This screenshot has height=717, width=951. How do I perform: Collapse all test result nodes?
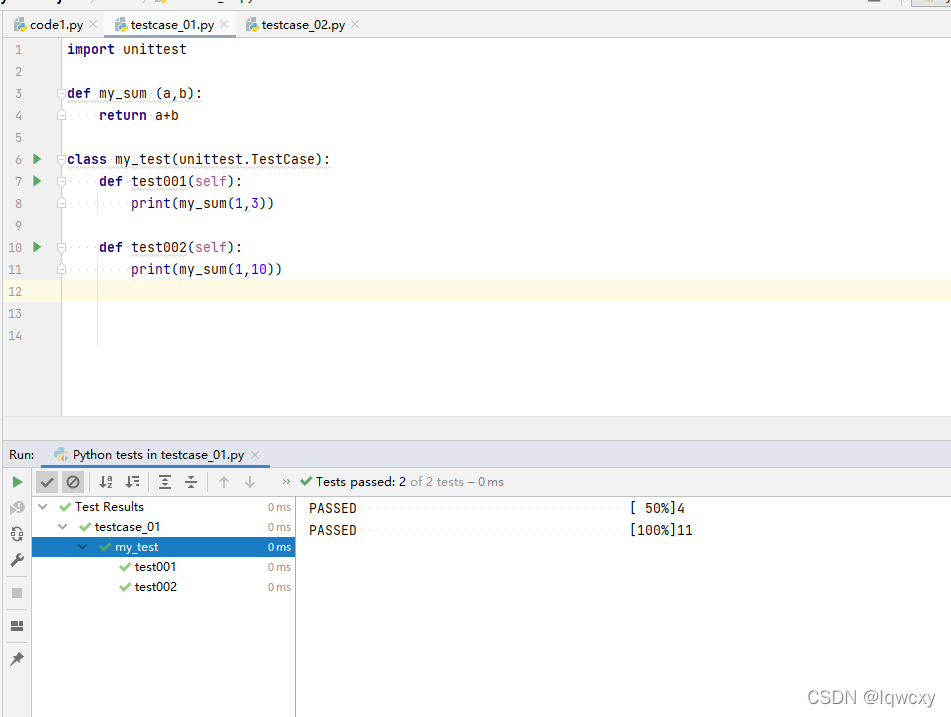point(191,482)
